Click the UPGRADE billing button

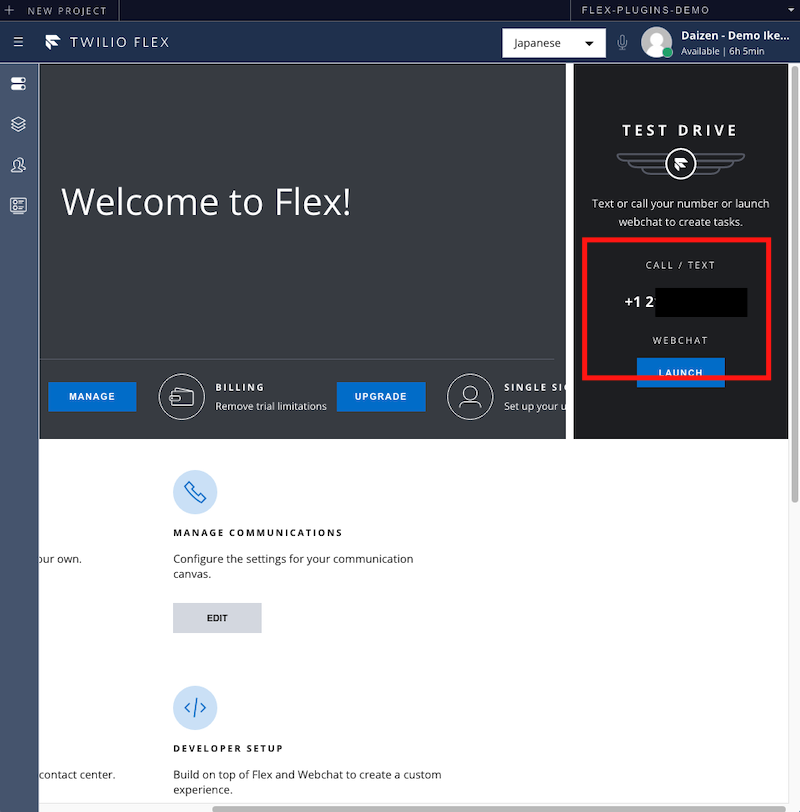pos(381,397)
